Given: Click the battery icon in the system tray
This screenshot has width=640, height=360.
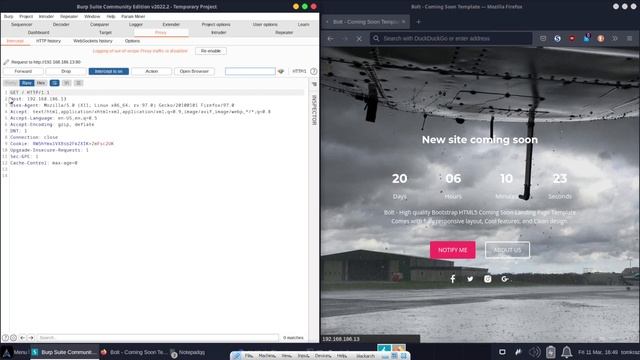Looking at the screenshot, I should tap(551, 352).
